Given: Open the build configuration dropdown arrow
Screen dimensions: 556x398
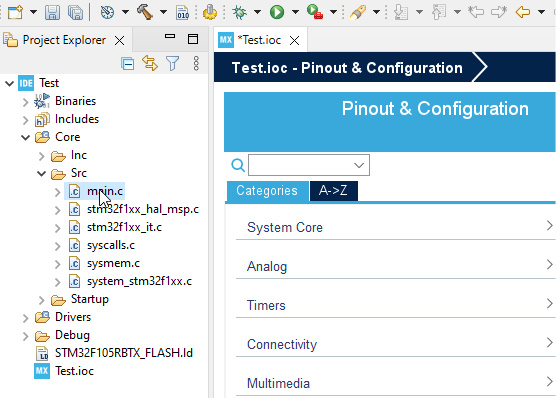Looking at the screenshot, I should 126,12.
